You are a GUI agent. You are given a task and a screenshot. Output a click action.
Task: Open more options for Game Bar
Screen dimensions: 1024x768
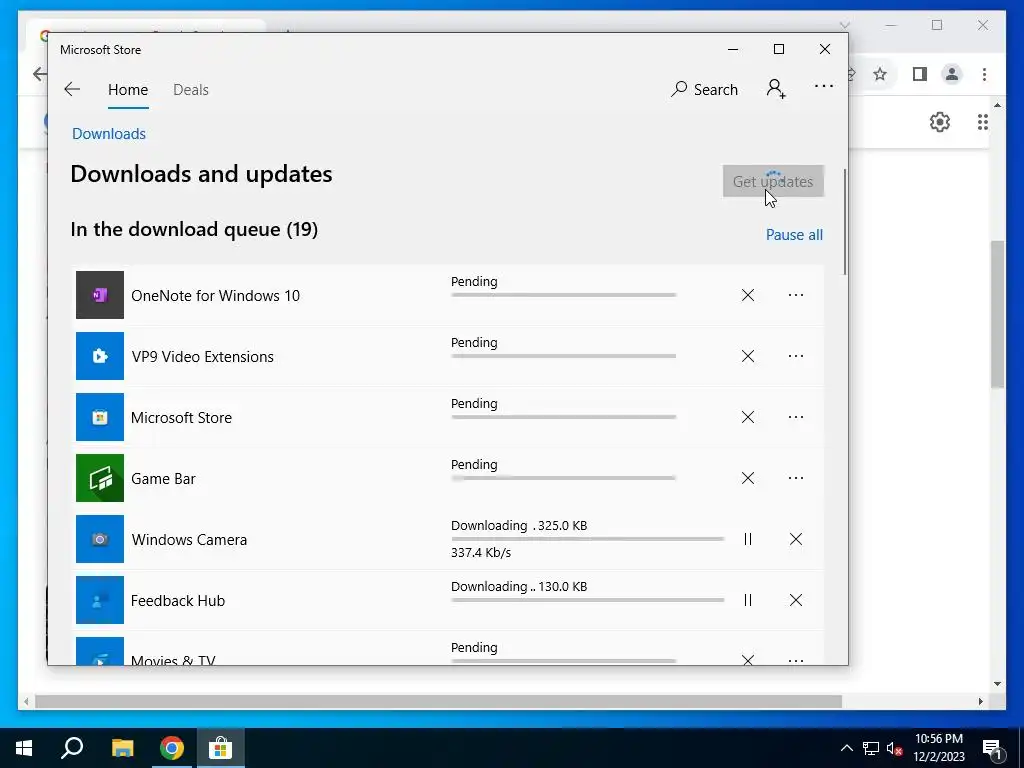tap(795, 478)
